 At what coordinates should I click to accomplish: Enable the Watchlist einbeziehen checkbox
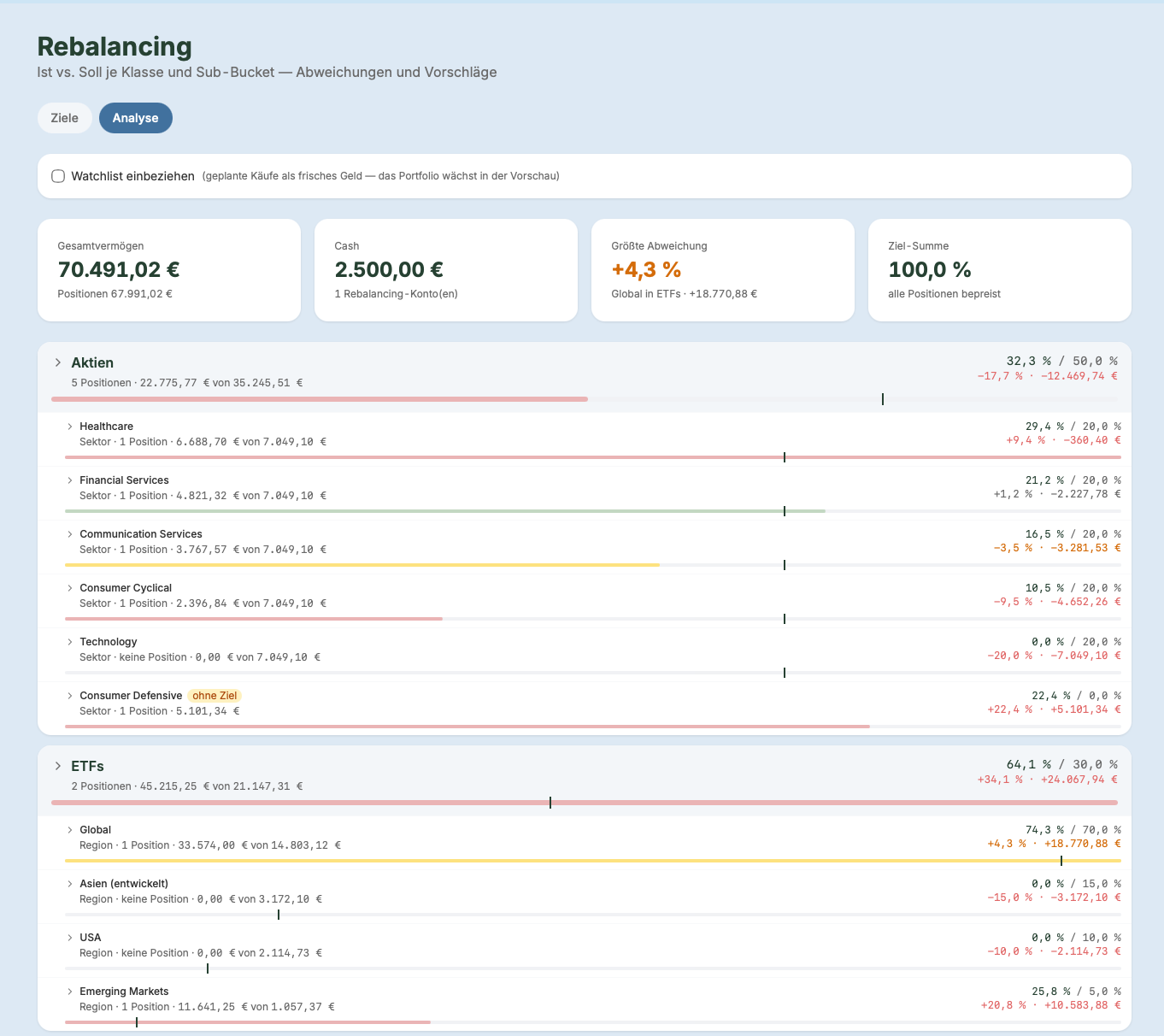tap(58, 176)
